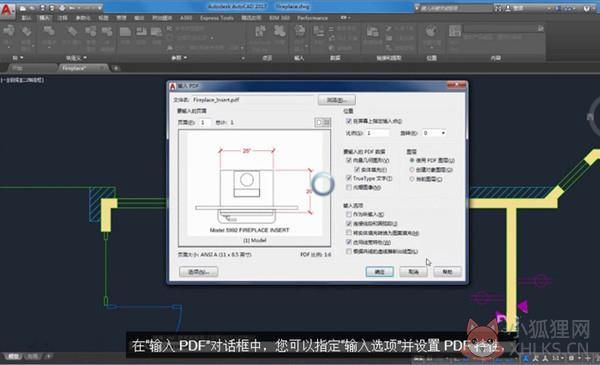Click single page view icon in PDF dialog
Screen dimensions: 600x365
pyautogui.click(x=319, y=122)
